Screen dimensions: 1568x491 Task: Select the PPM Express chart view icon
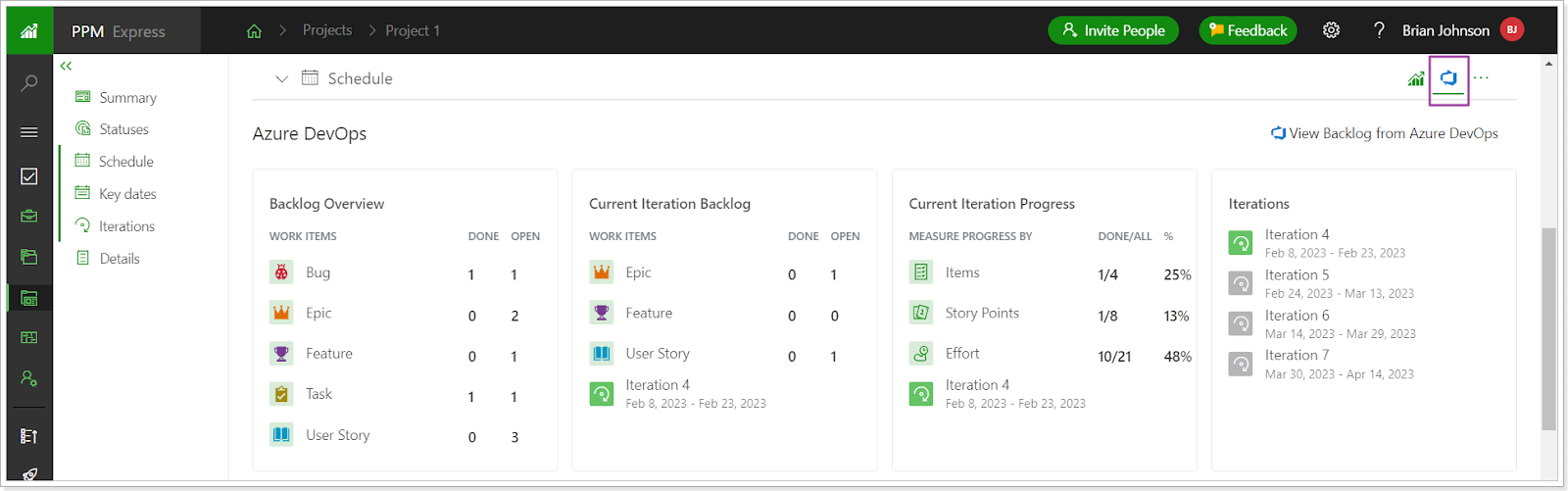[x=1416, y=78]
